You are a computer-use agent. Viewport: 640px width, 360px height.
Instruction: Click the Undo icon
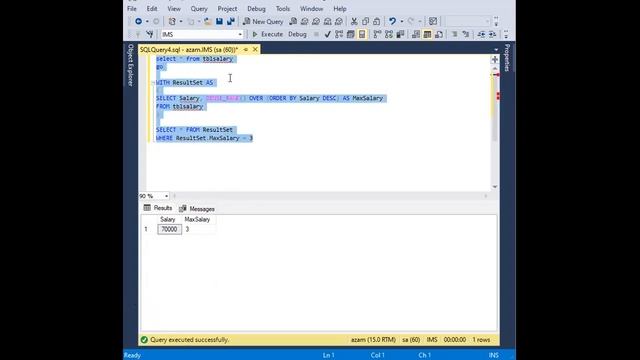pos(392,21)
